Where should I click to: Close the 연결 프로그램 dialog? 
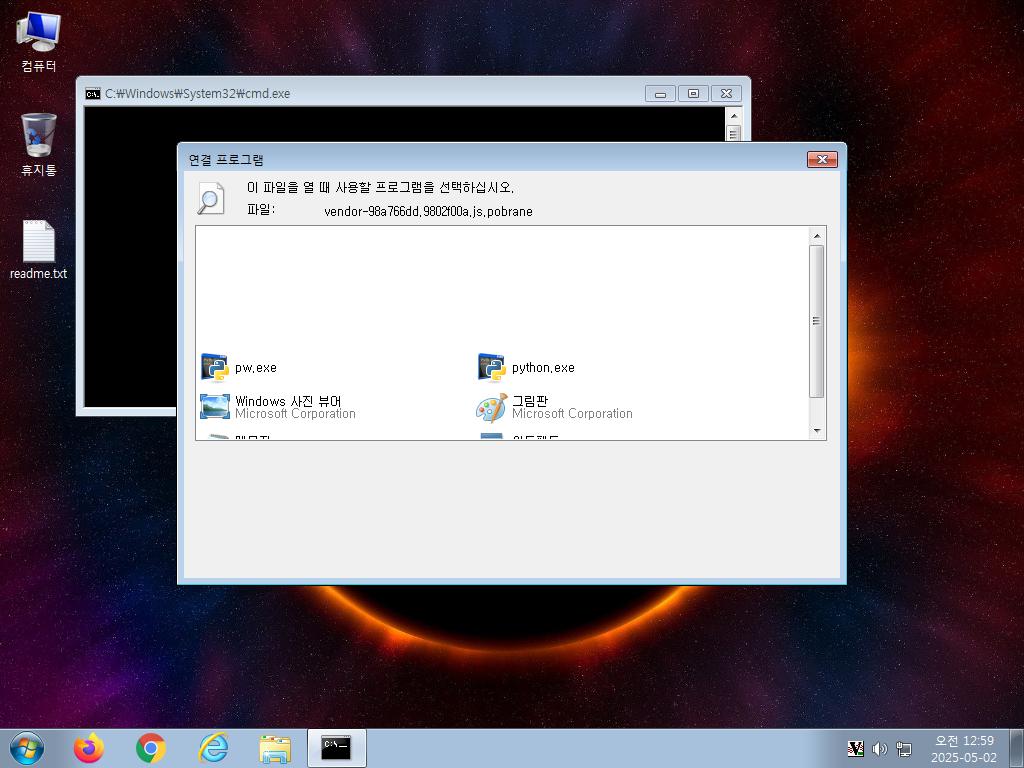[x=822, y=159]
